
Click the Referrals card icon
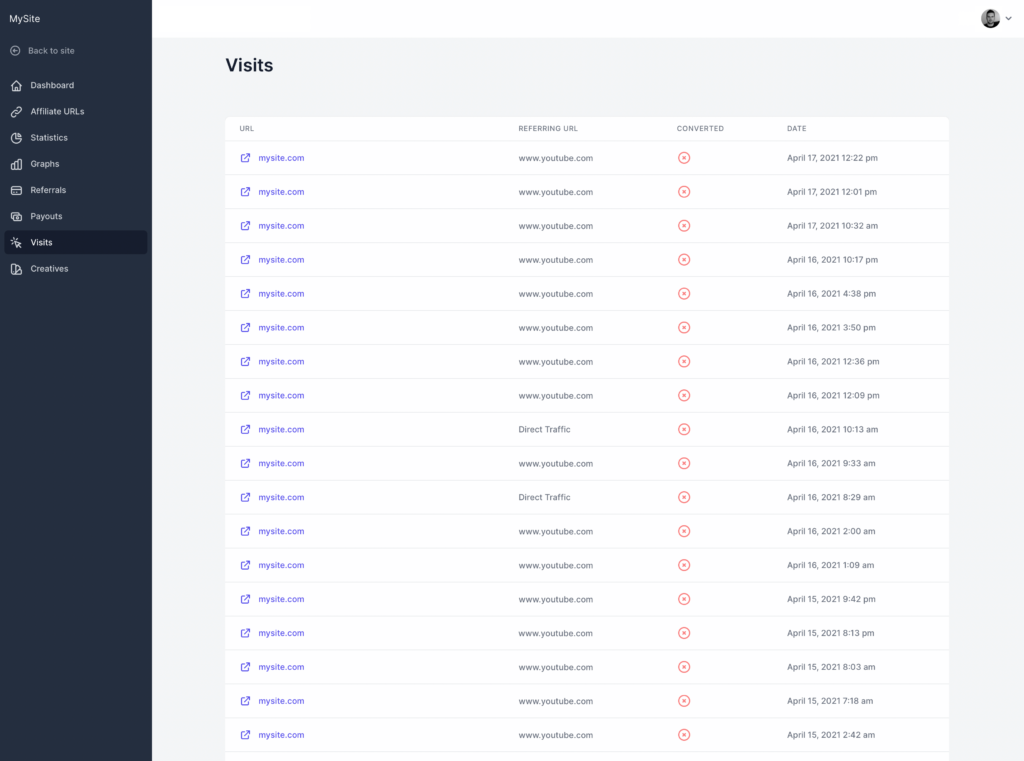(16, 190)
